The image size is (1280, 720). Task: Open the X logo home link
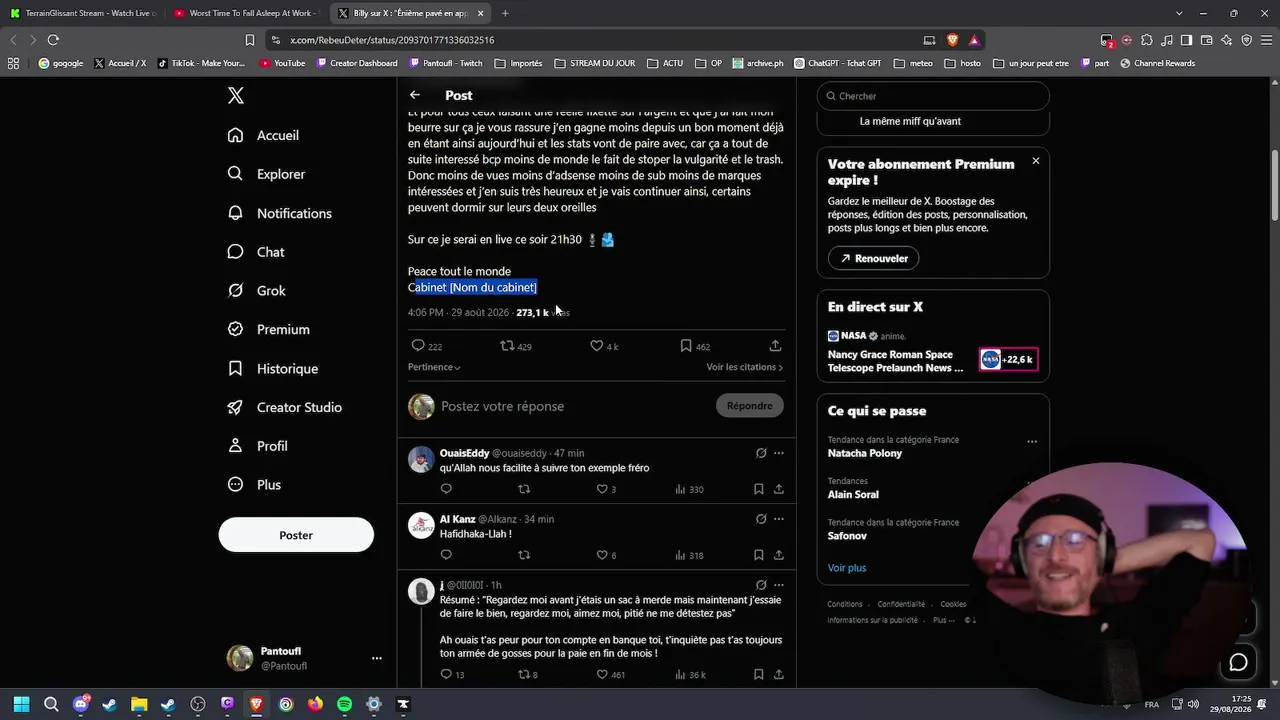pyautogui.click(x=235, y=96)
